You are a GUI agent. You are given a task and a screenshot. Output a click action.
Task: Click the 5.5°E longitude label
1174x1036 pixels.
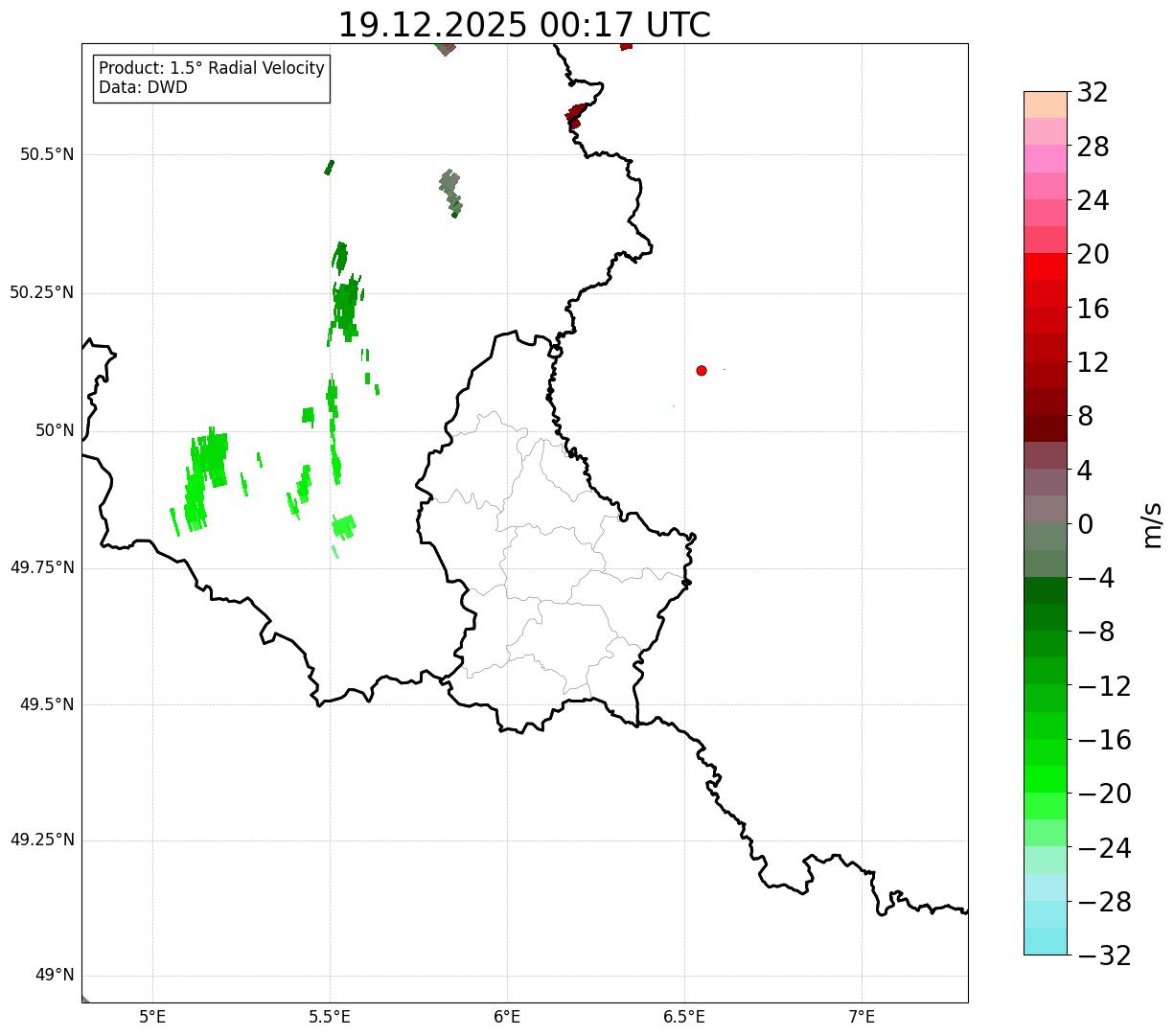(330, 1017)
